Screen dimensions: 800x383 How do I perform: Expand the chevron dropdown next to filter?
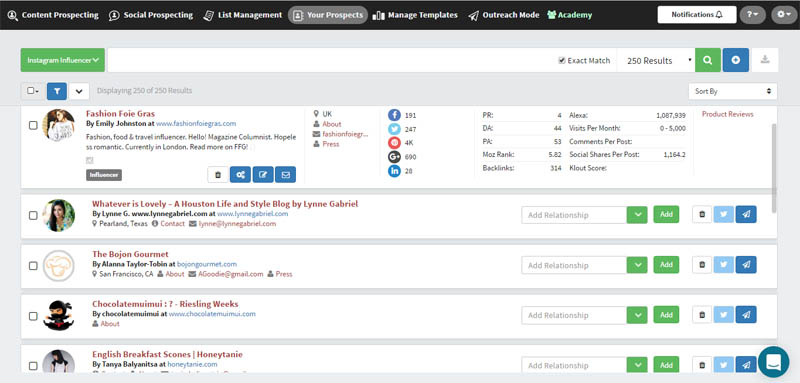click(79, 91)
